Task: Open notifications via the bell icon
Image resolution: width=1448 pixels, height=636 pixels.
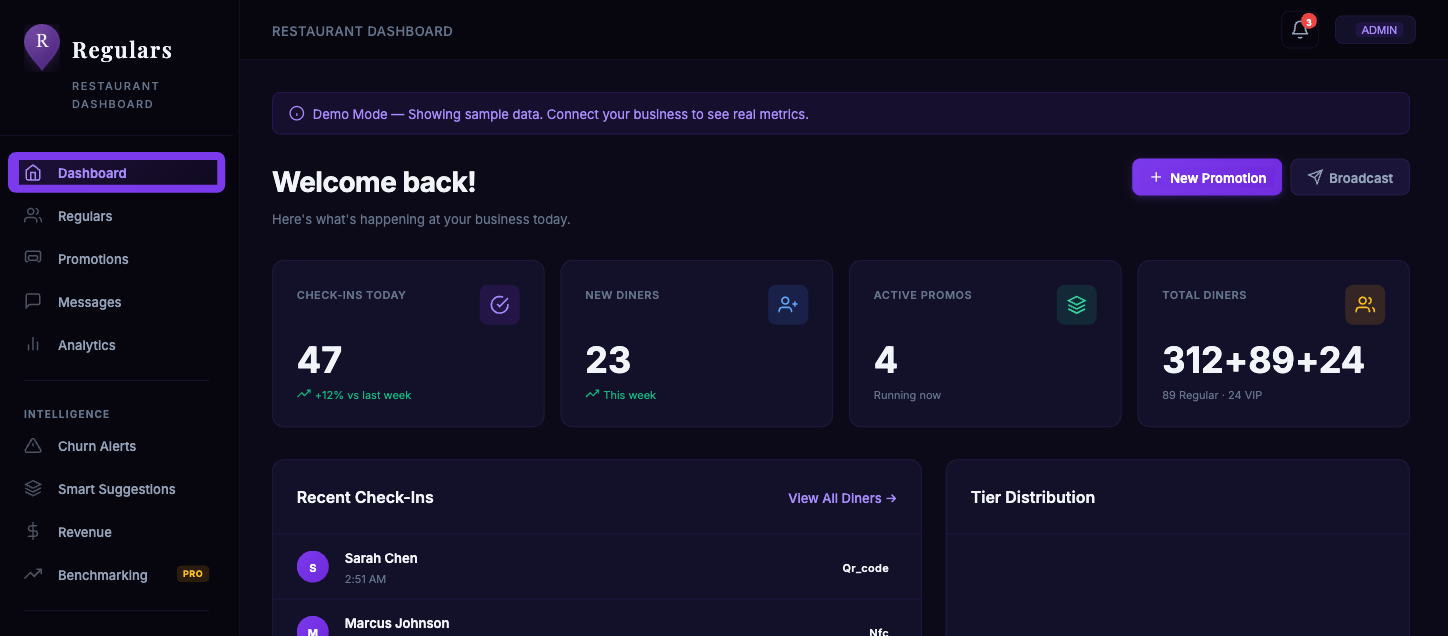Action: point(1299,30)
